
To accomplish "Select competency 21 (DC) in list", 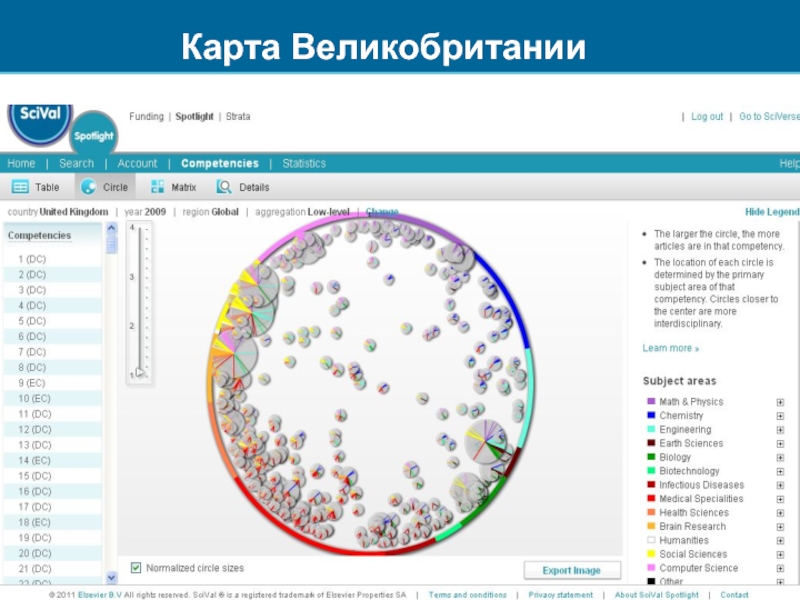I will pyautogui.click(x=53, y=568).
